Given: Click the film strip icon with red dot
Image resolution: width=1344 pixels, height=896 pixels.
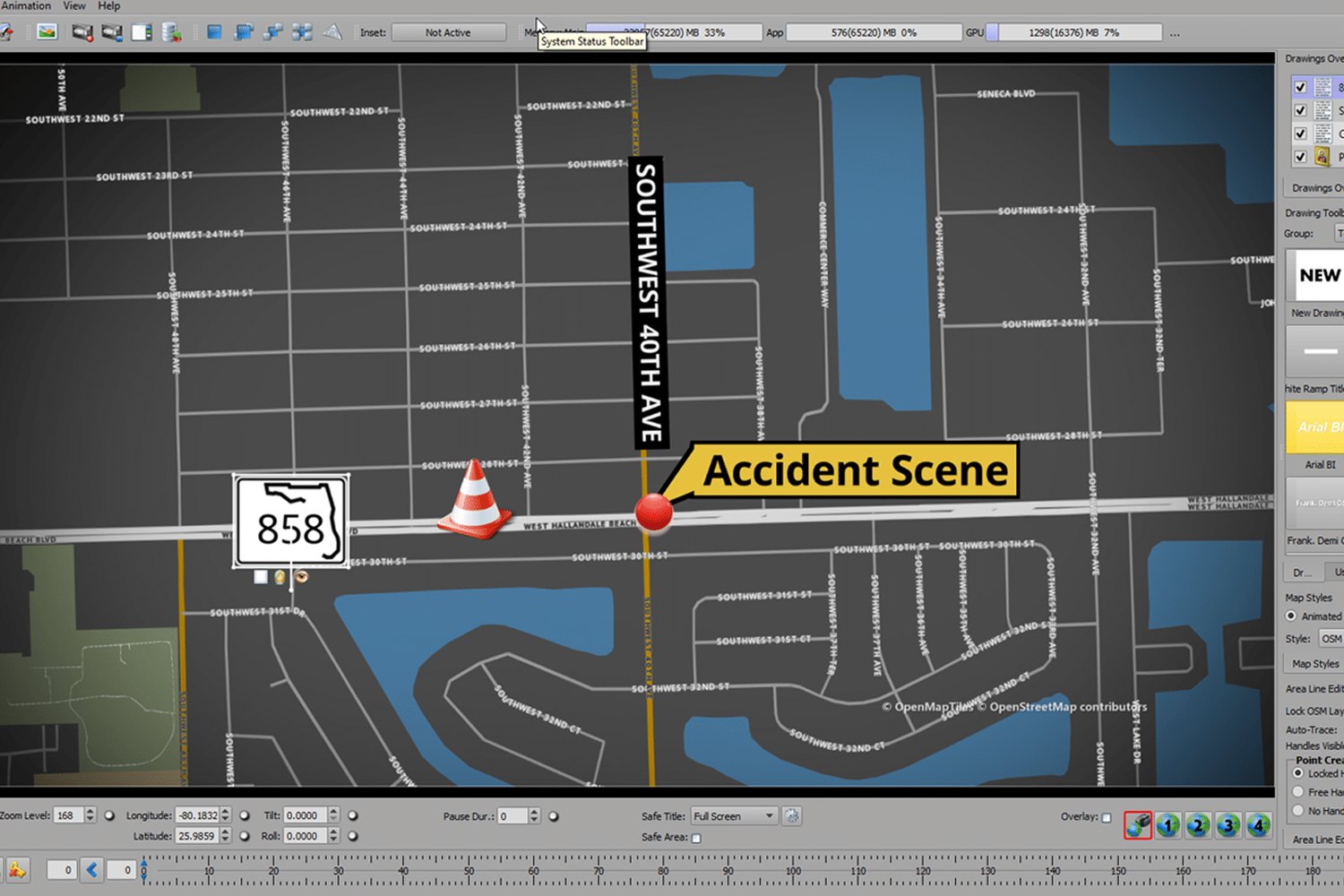Looking at the screenshot, I should point(82,32).
